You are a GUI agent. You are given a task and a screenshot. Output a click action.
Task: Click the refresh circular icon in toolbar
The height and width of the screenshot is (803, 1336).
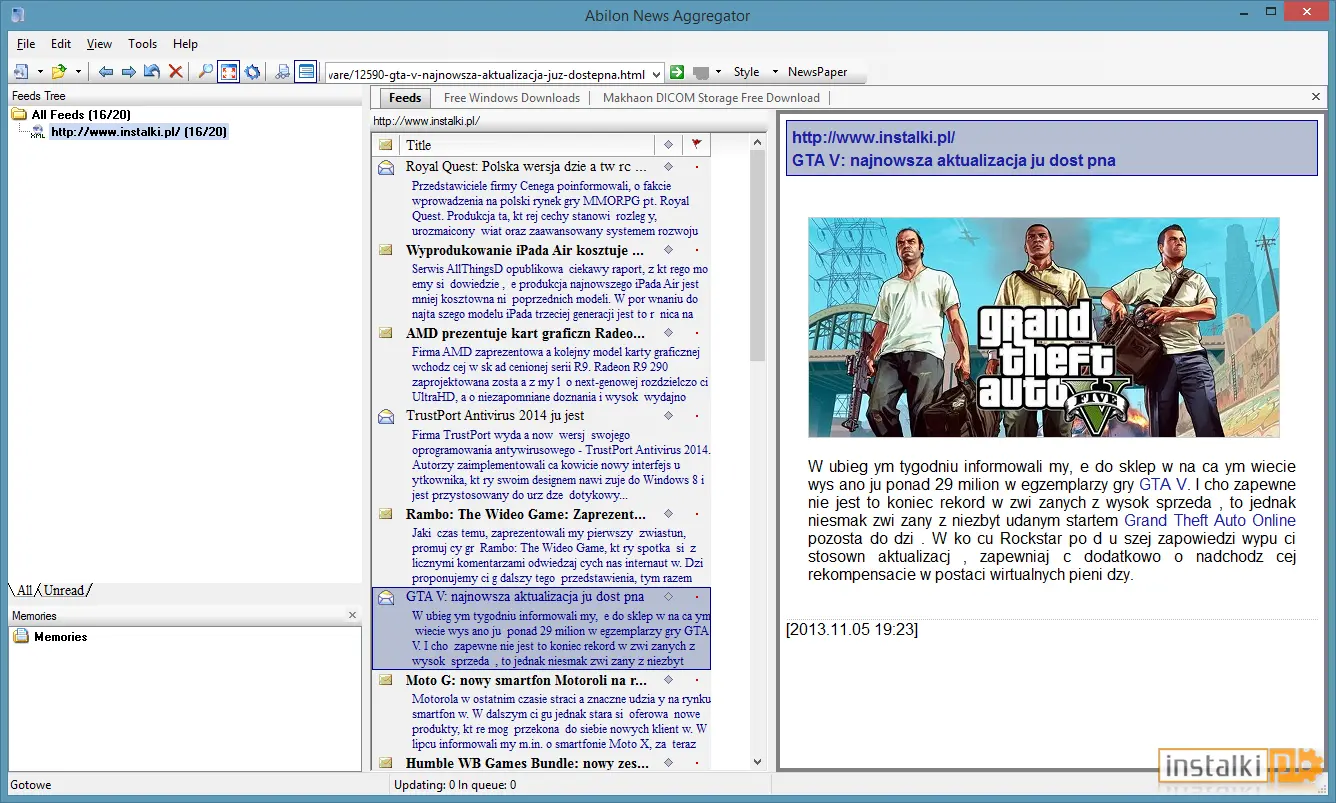253,72
